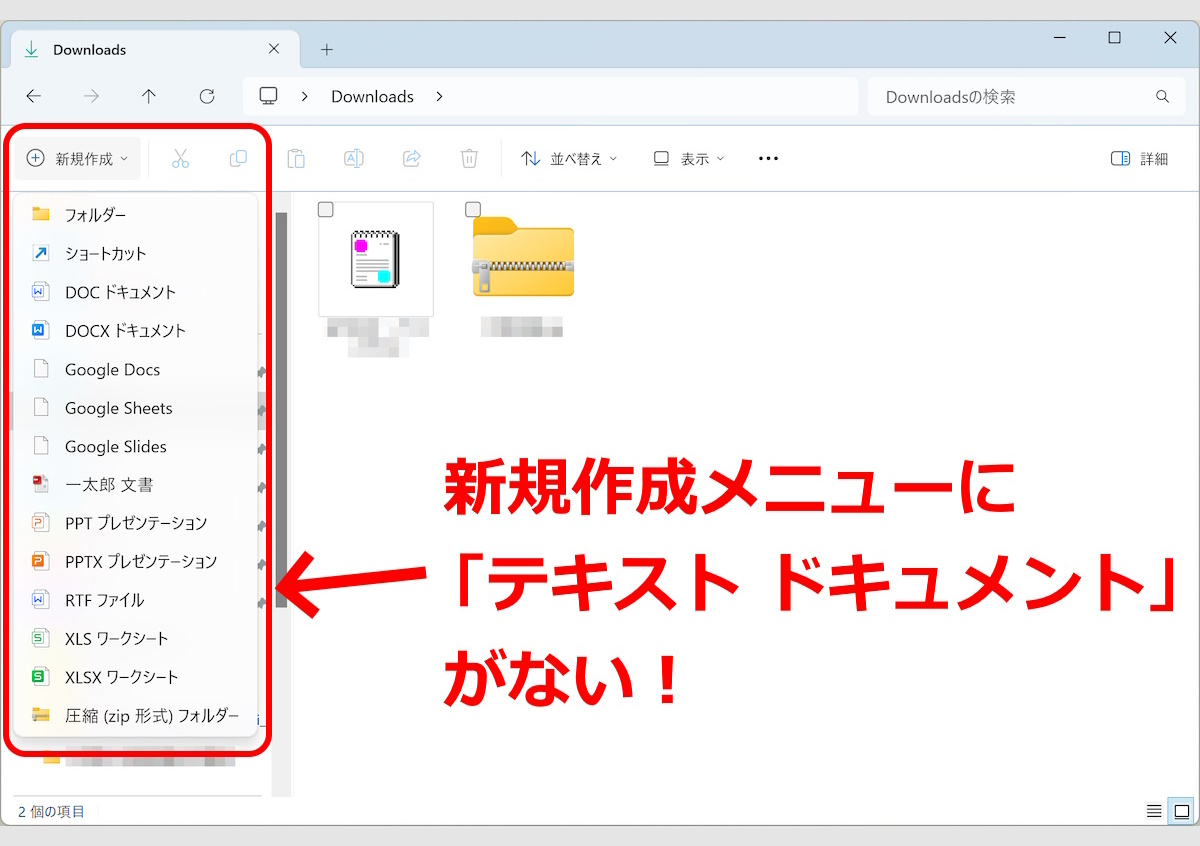Select DOCX ドキュメント menu entry
Screen dimensions: 1200x846
(125, 331)
